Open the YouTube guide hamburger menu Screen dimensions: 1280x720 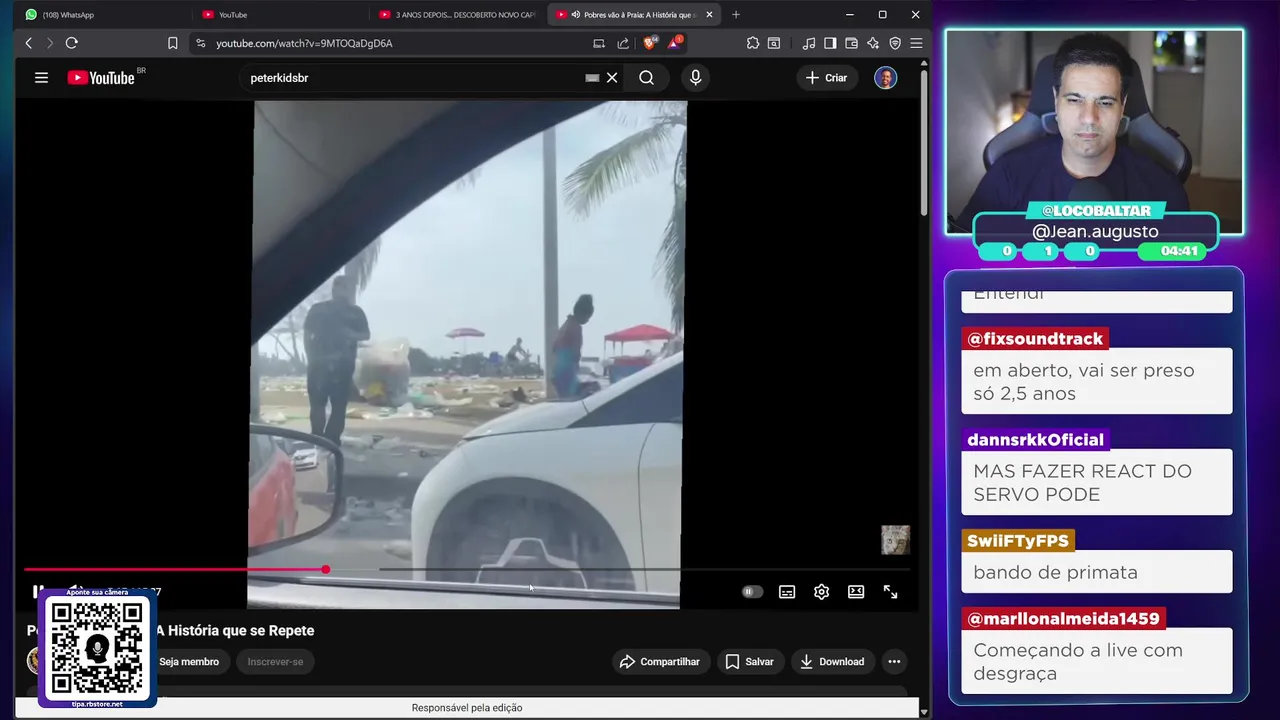tap(41, 77)
